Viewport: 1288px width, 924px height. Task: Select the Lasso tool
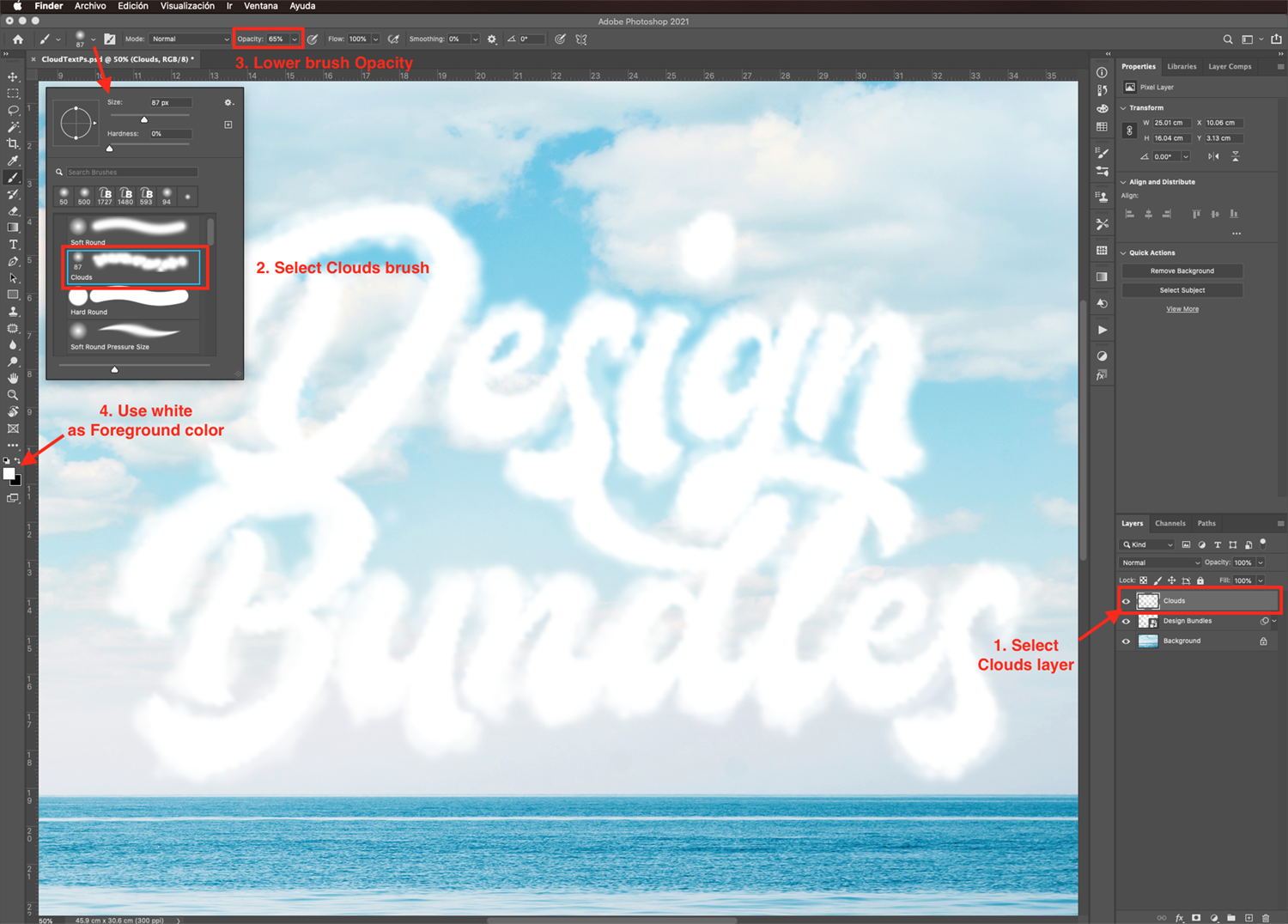tap(13, 111)
